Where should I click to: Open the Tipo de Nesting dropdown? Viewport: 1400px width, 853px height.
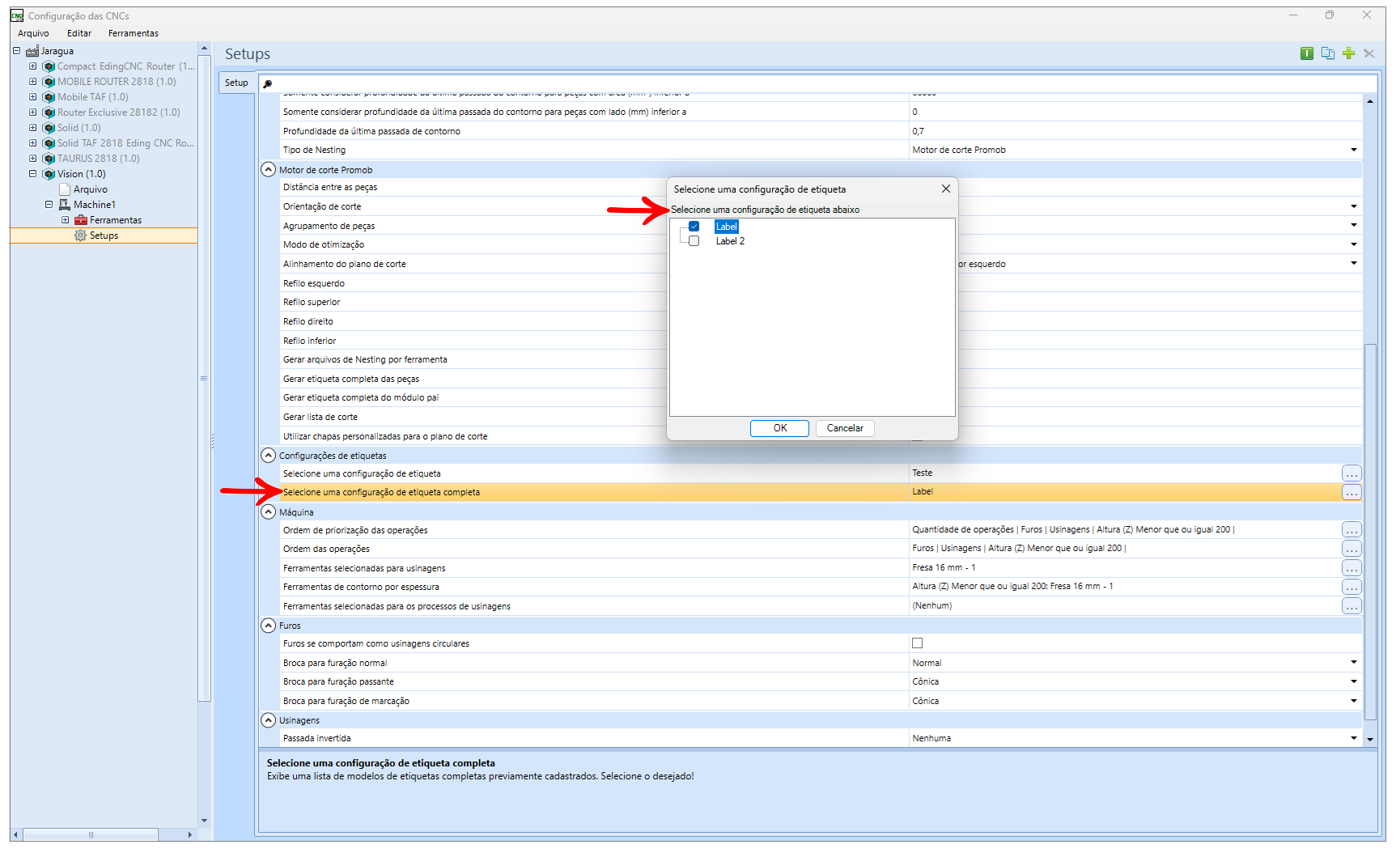(1353, 150)
